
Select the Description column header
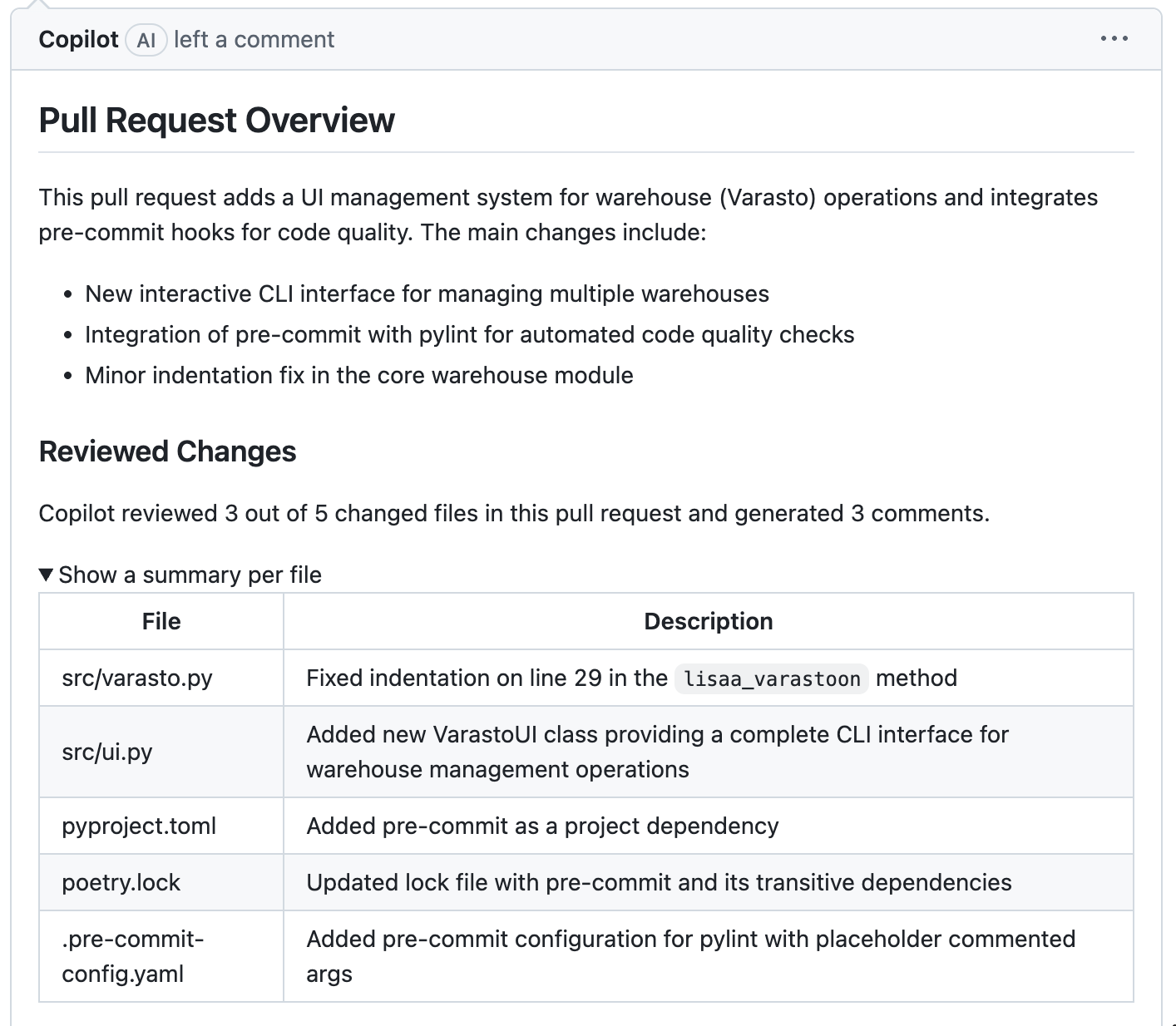[x=708, y=621]
